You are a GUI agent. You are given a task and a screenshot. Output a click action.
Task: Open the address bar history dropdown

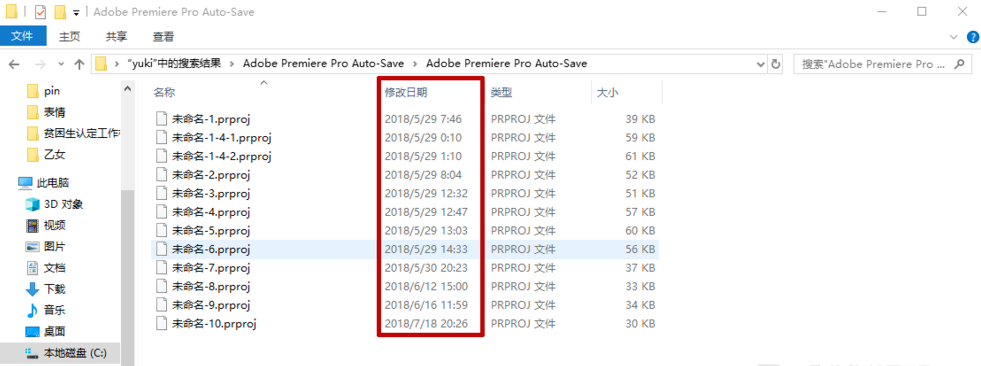pyautogui.click(x=761, y=64)
